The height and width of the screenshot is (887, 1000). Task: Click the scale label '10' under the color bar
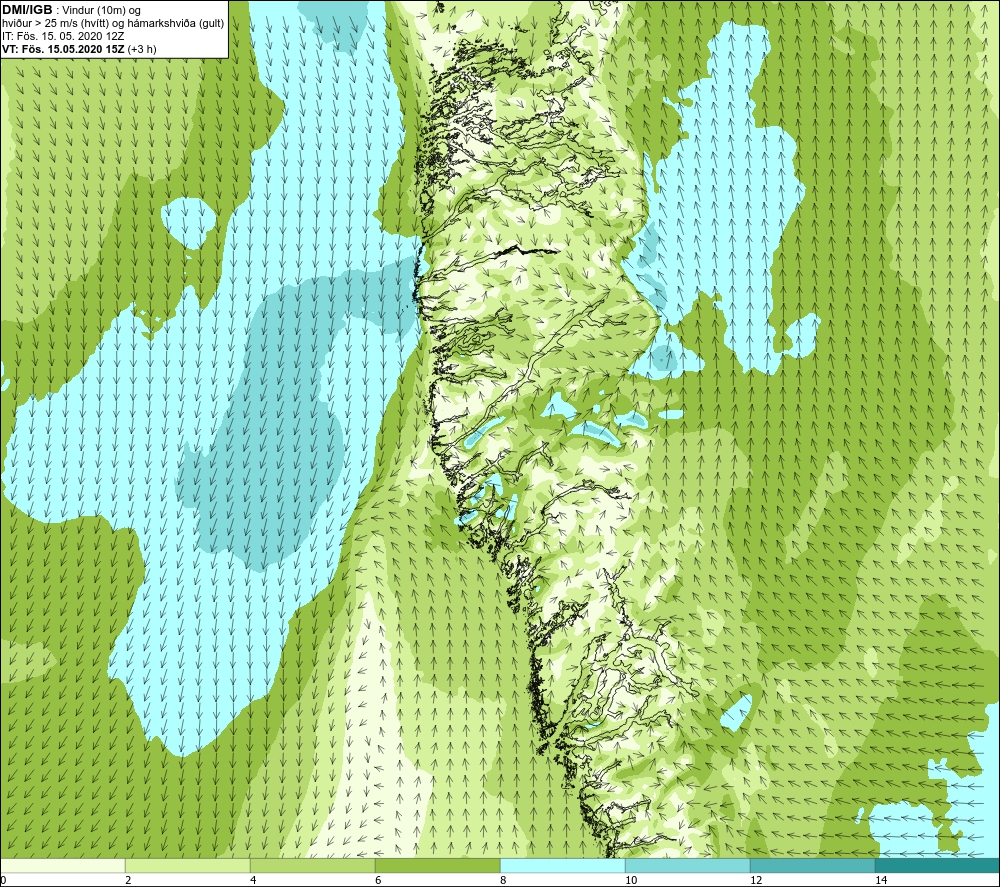tap(631, 880)
